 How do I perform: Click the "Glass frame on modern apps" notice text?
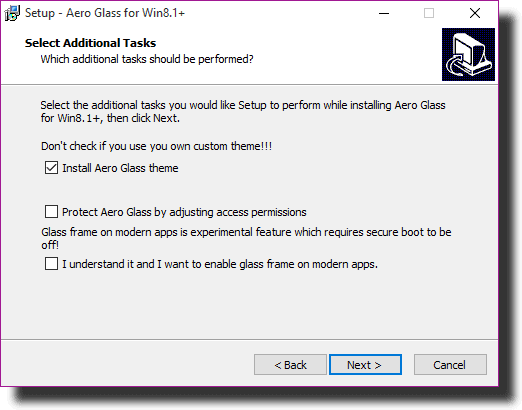pyautogui.click(x=246, y=238)
